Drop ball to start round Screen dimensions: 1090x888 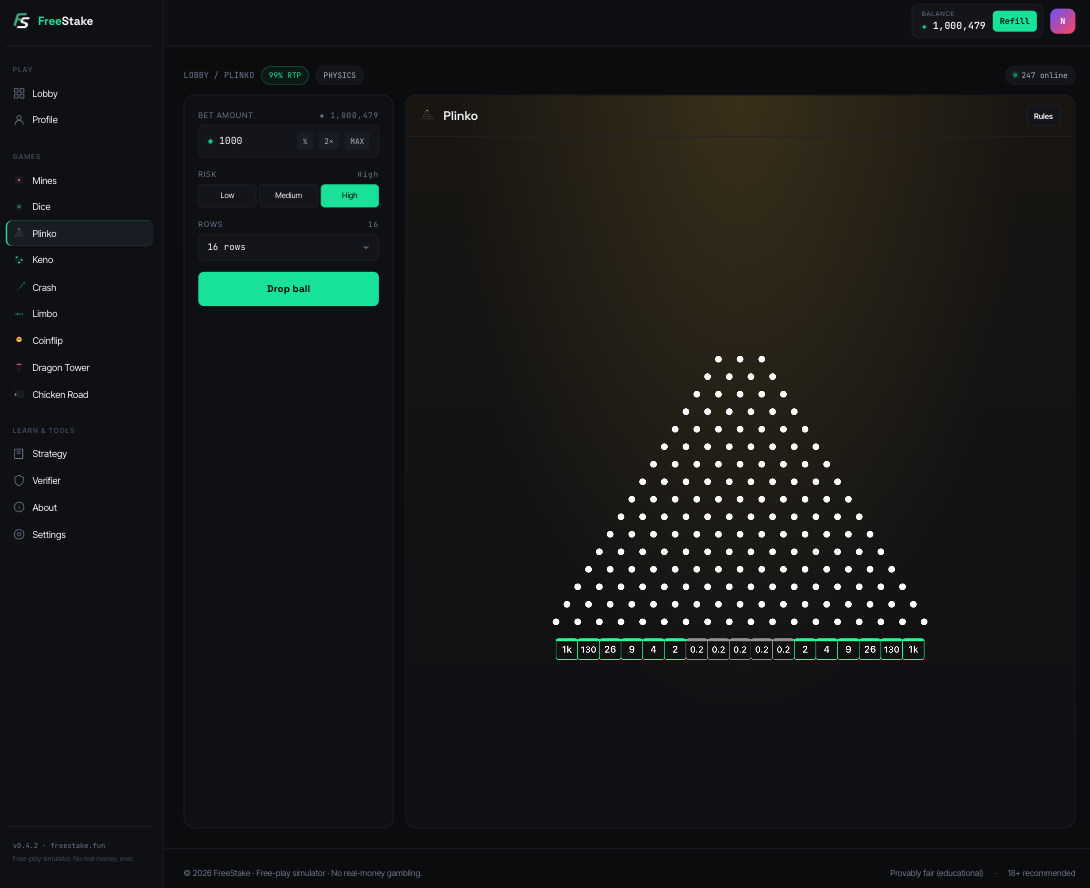point(288,289)
